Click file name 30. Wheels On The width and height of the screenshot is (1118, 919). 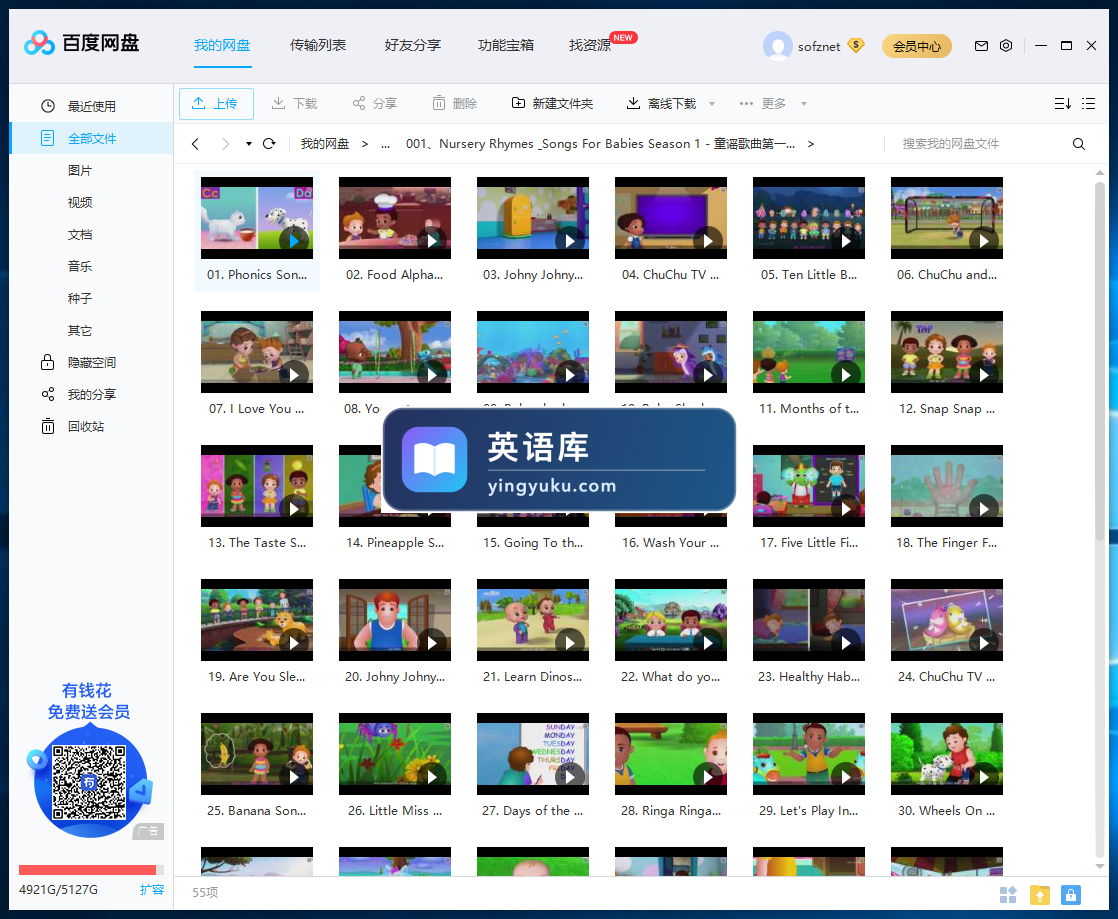(947, 811)
